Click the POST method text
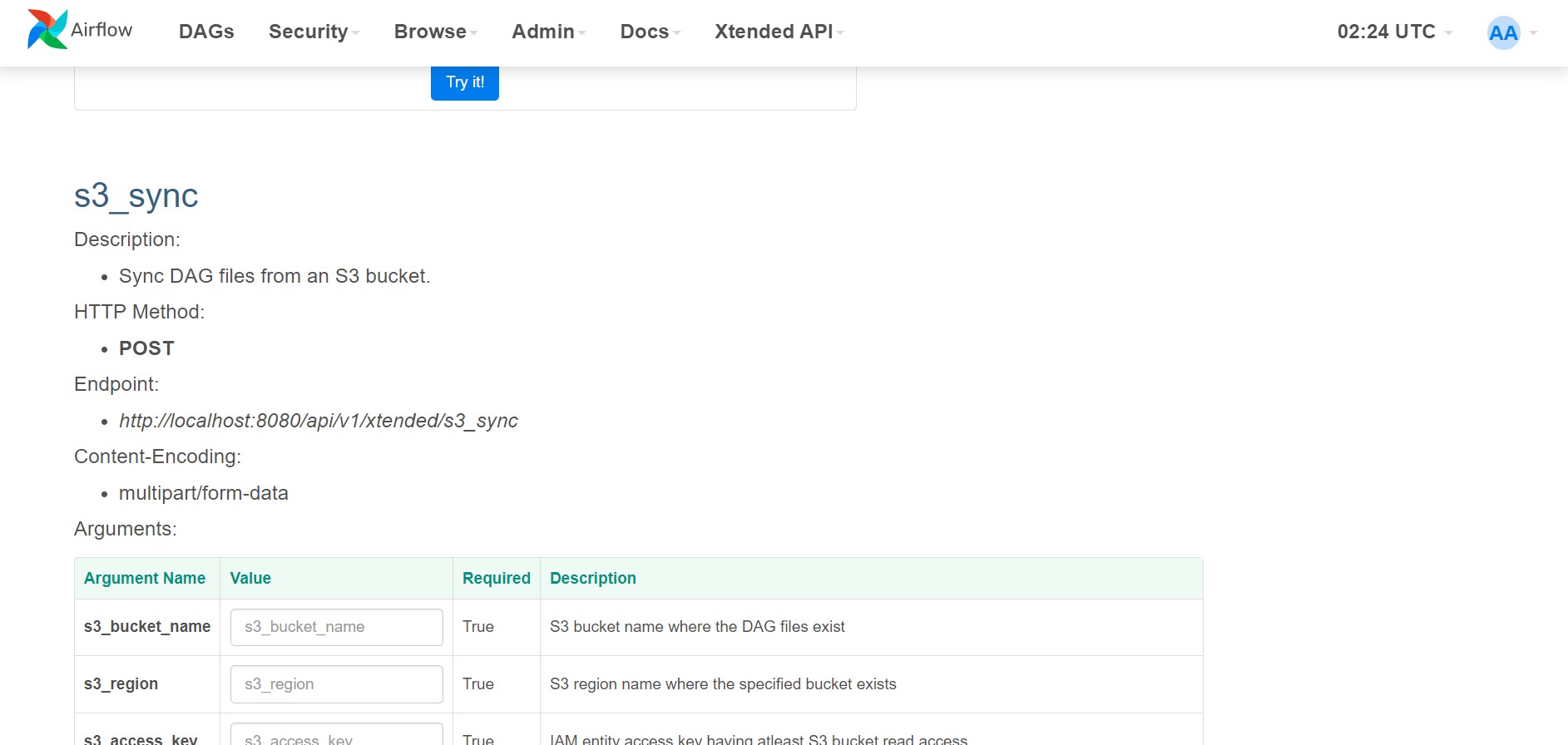Screen dimensions: 1568x745 146,348
